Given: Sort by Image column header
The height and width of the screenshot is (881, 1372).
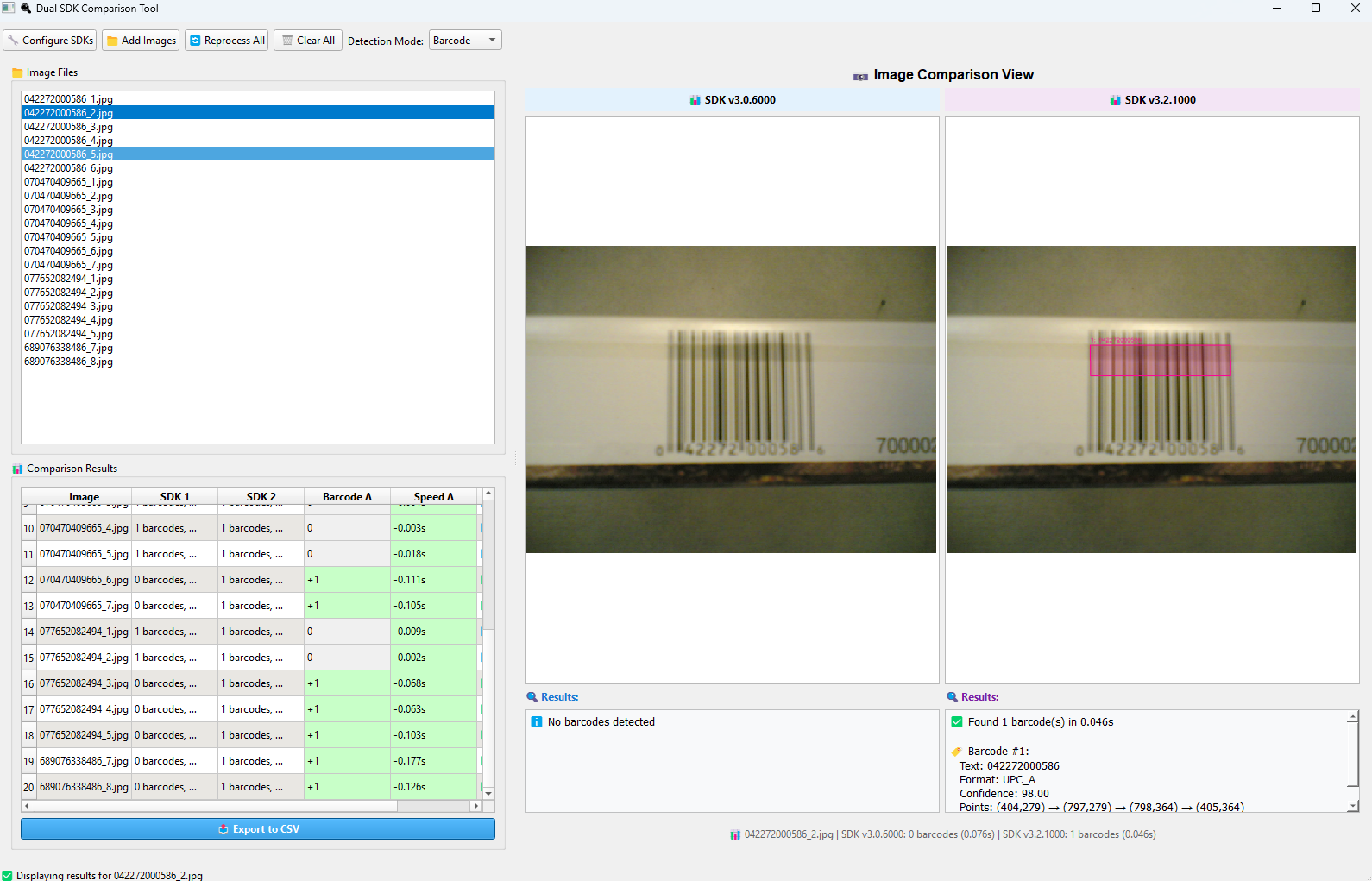Looking at the screenshot, I should tap(84, 497).
